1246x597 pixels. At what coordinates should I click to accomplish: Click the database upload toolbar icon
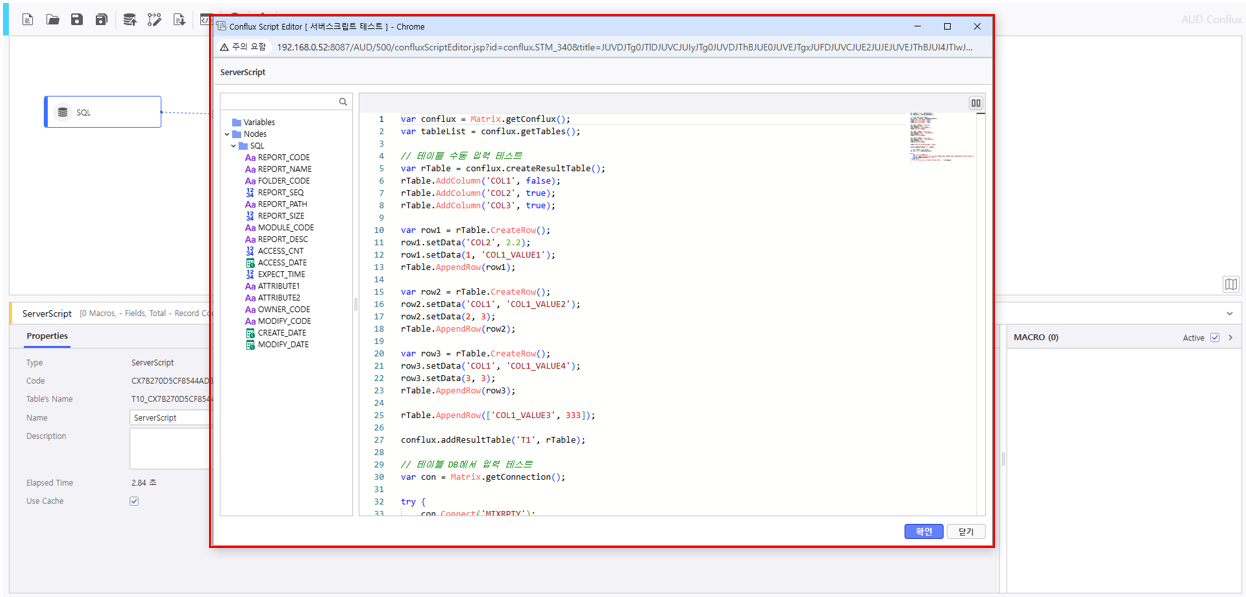tap(130, 20)
